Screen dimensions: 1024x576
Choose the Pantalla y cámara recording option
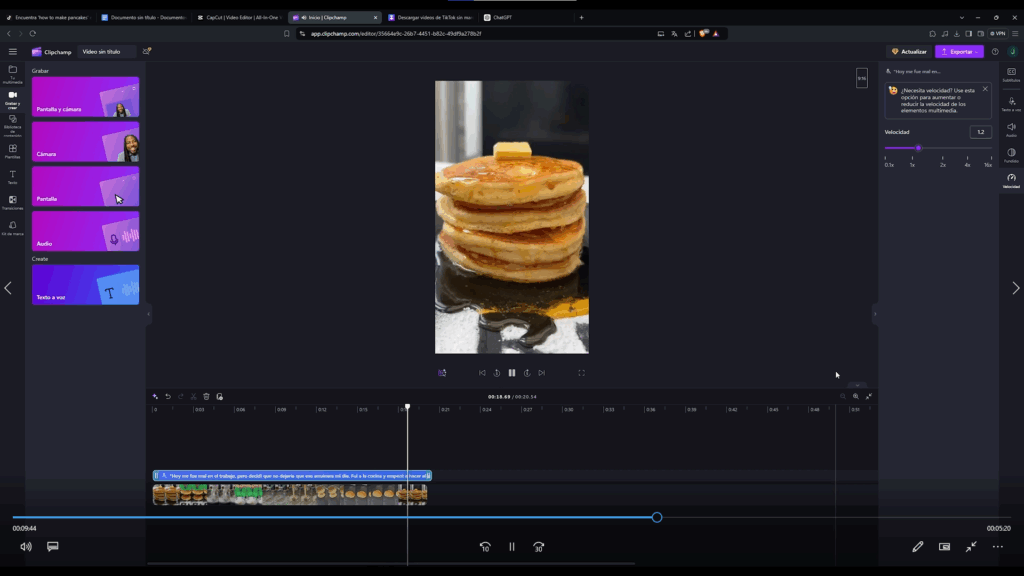(85, 97)
